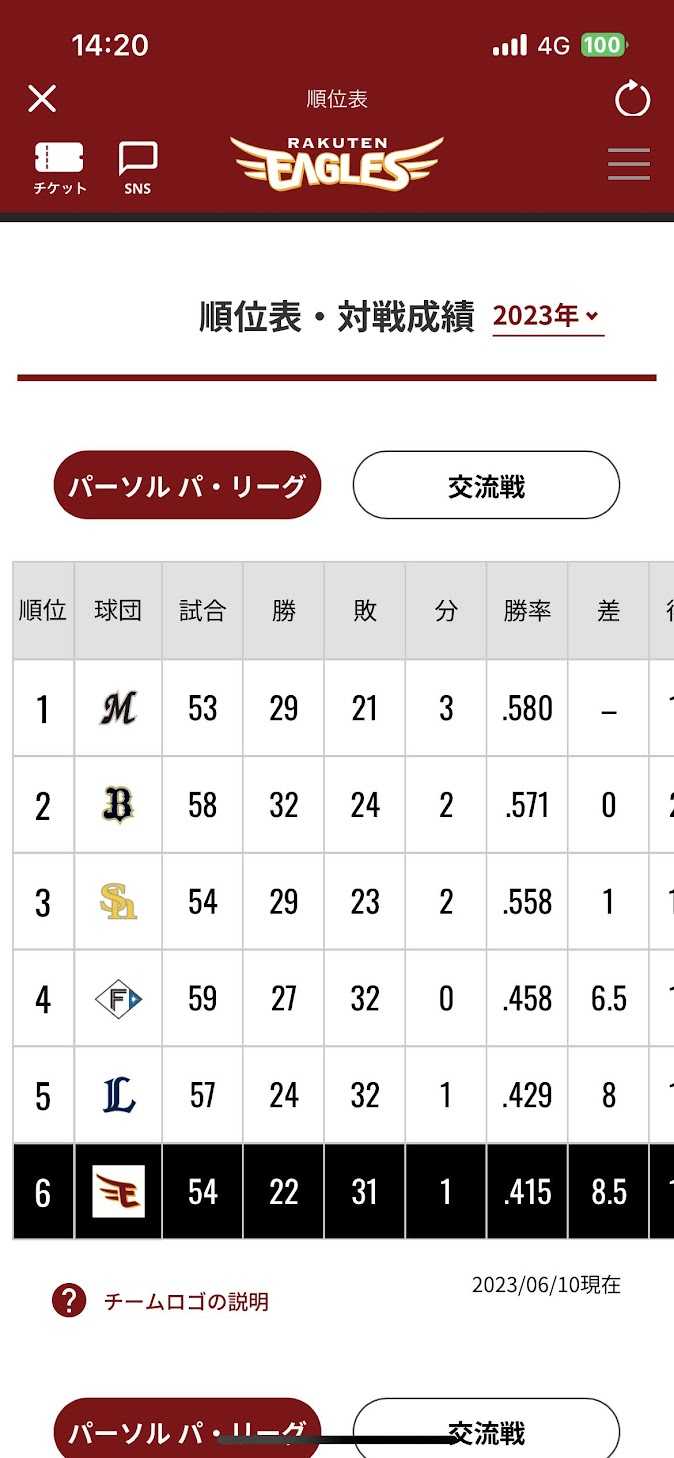This screenshot has height=1458, width=674.
Task: Open the hamburger menu
Action: [x=629, y=164]
